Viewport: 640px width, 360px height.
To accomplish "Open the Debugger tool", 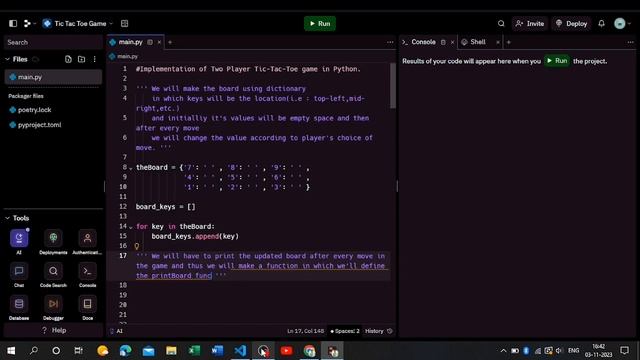I will 53,307.
